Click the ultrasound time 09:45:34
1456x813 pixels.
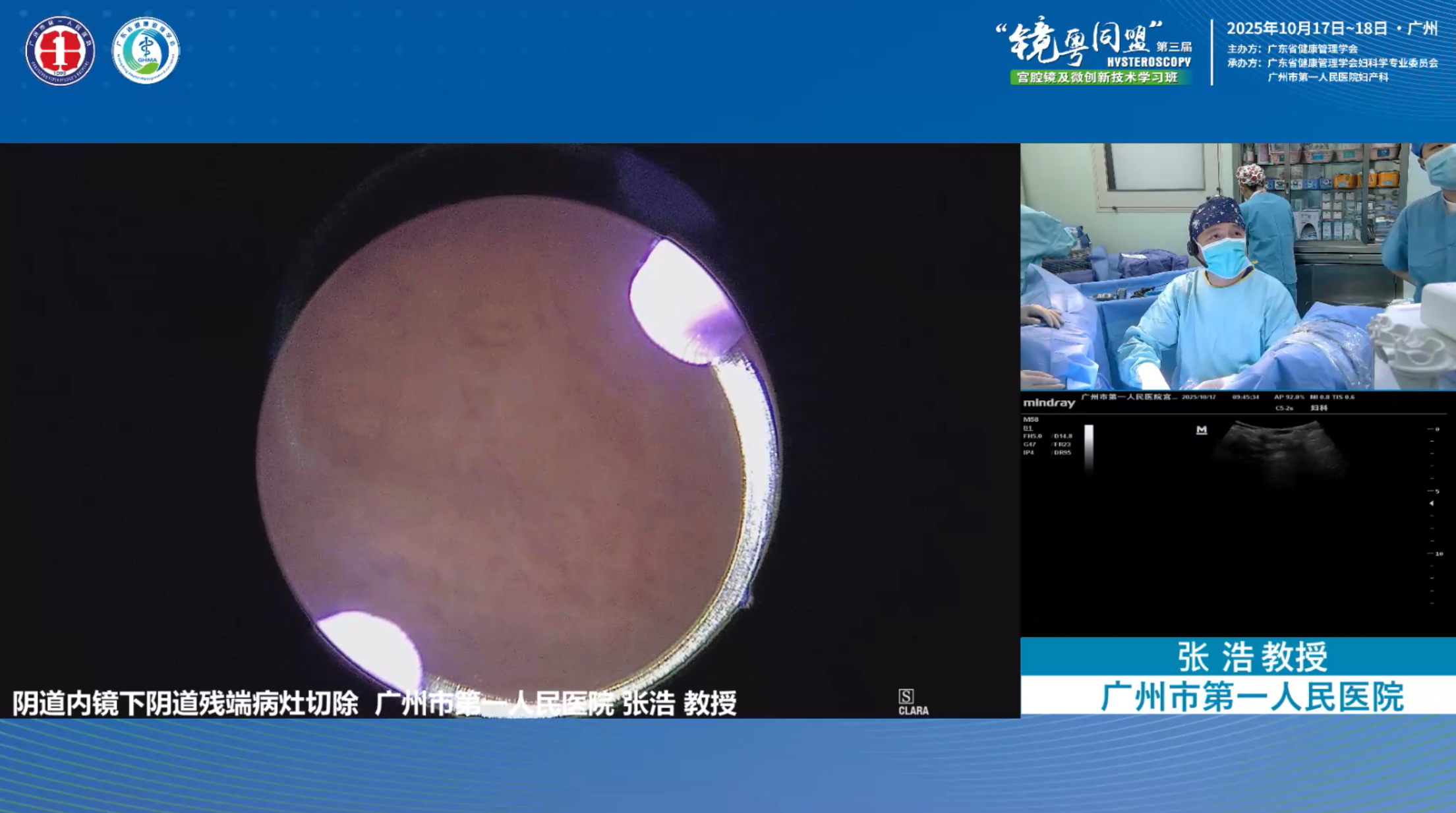[1245, 397]
